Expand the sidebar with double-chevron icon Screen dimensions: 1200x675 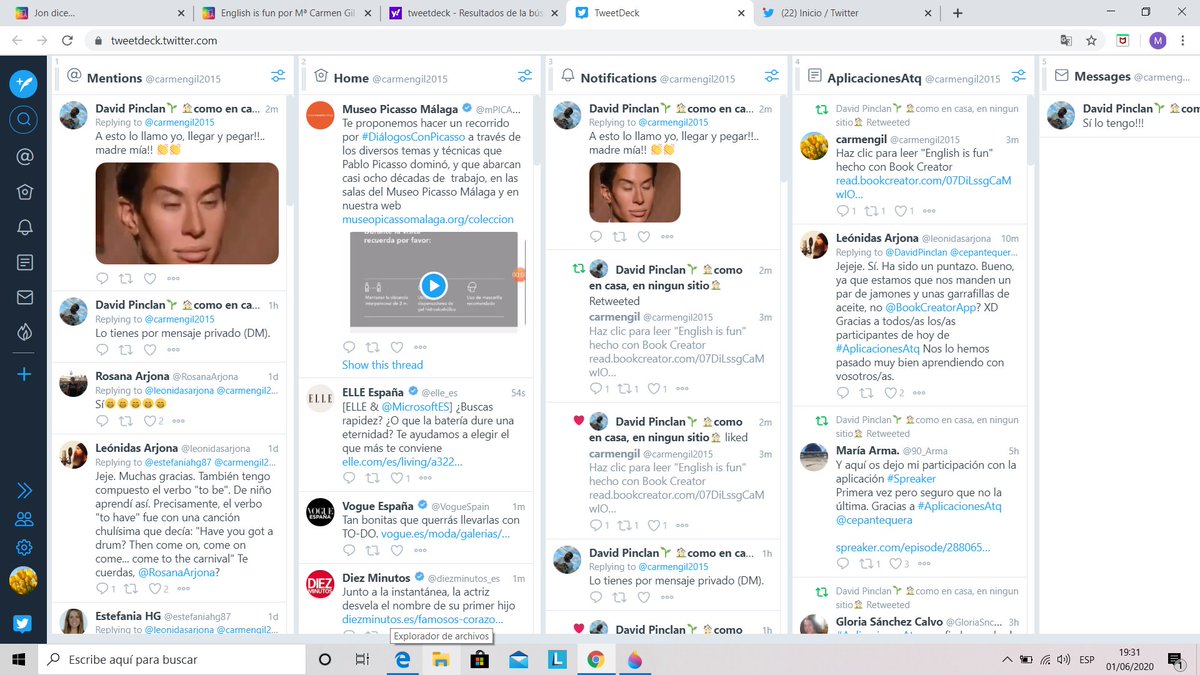click(x=24, y=490)
